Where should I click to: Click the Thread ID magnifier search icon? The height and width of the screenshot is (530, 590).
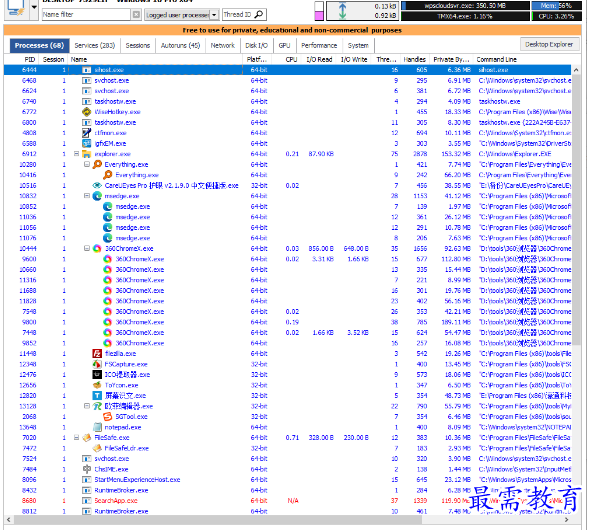tap(259, 14)
